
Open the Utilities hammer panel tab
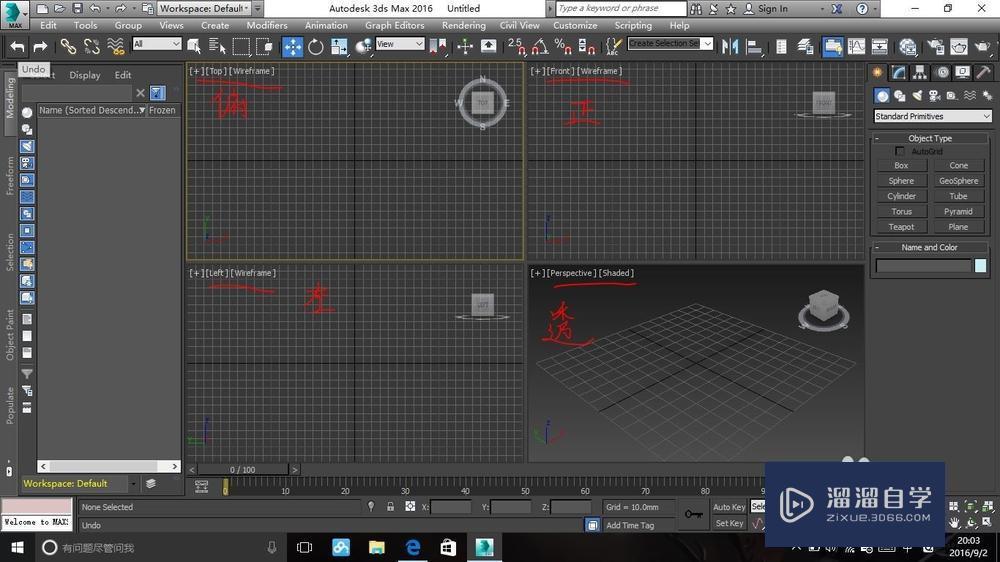point(983,73)
